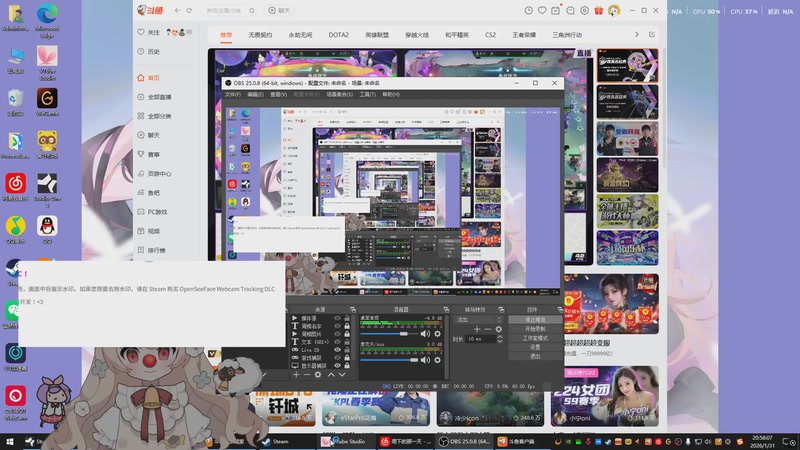Click the 麦克风/Aux volume slider
800x450 pixels.
point(389,360)
